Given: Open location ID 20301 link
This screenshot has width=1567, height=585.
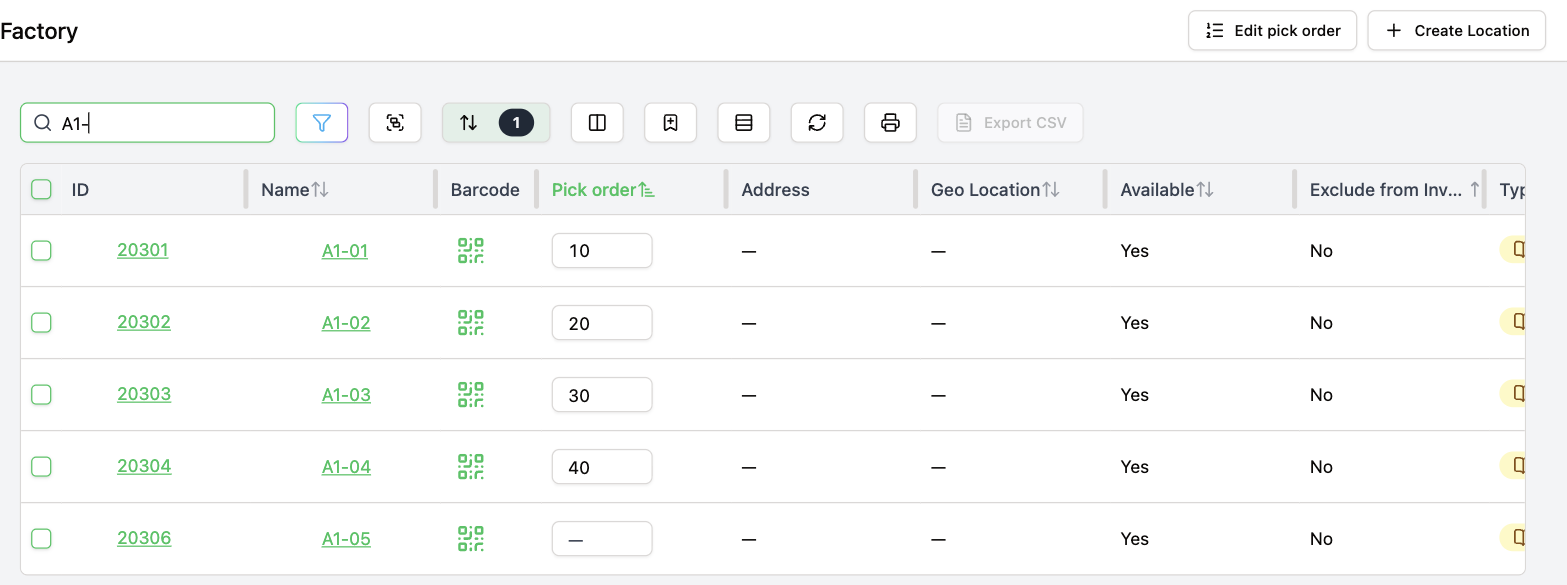Looking at the screenshot, I should tap(143, 250).
